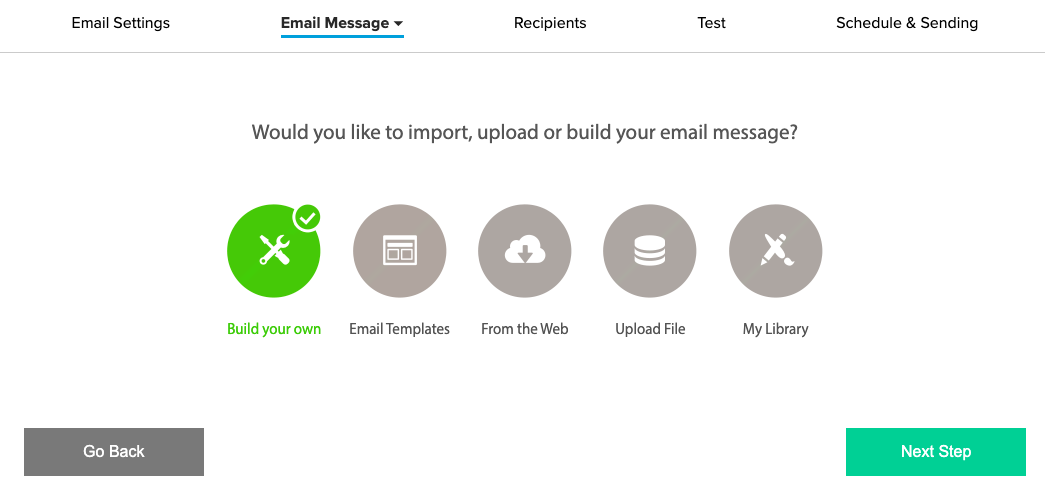Click the Email Message tab label

335,23
